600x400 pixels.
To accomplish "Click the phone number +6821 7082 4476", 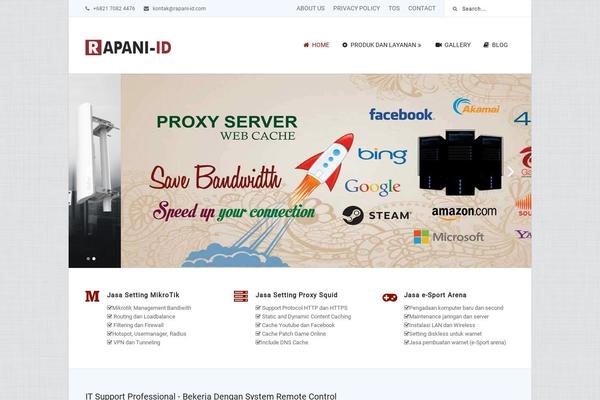I will [114, 8].
